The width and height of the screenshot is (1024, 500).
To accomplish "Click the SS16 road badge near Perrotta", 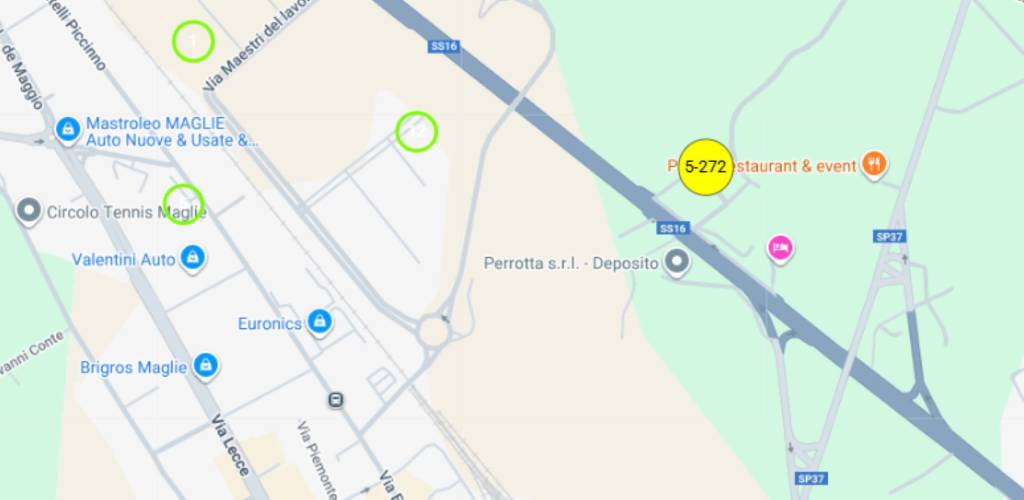I will coord(673,228).
